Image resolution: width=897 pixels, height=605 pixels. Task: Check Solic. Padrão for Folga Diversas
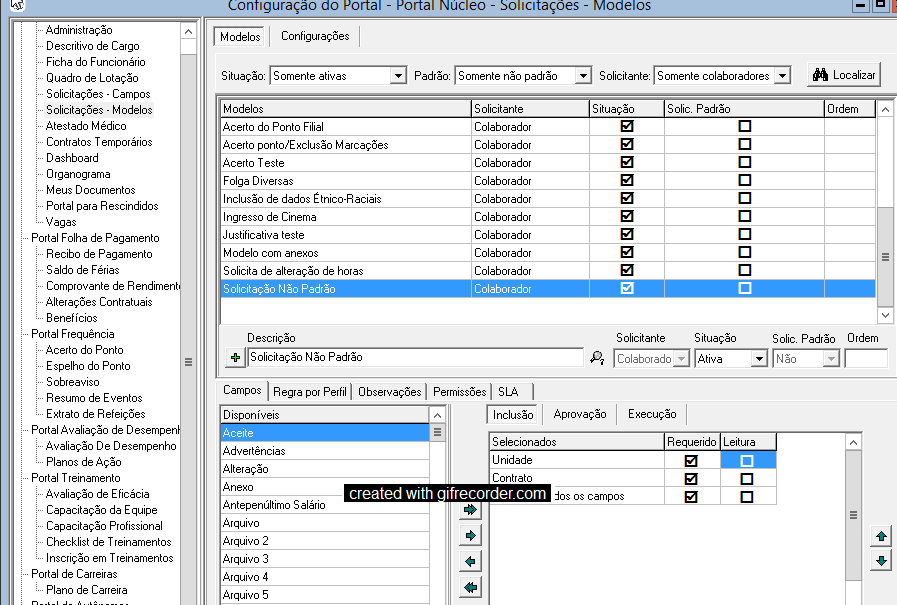coord(744,181)
